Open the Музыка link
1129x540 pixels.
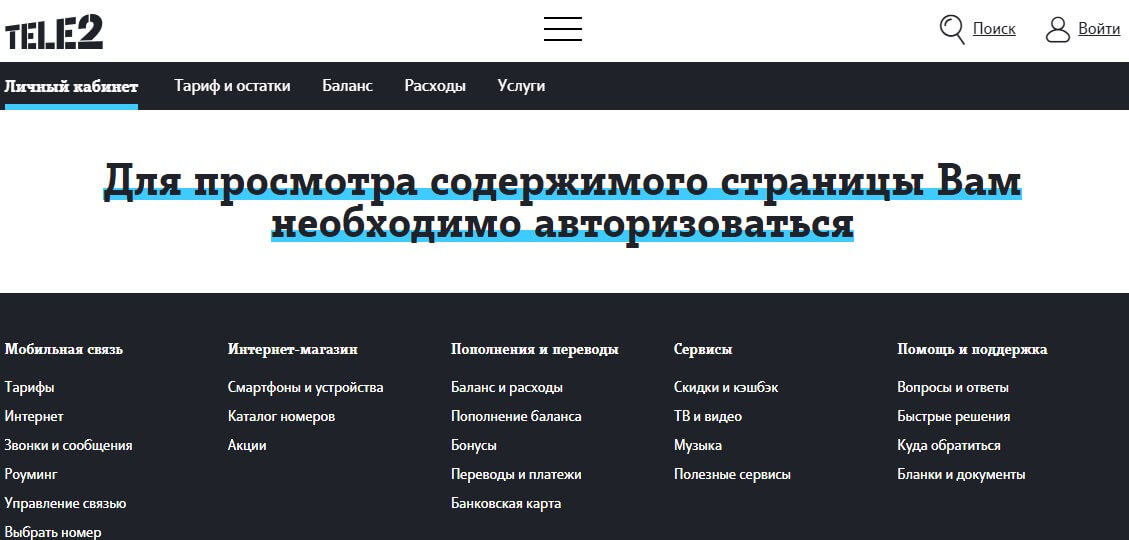point(698,445)
